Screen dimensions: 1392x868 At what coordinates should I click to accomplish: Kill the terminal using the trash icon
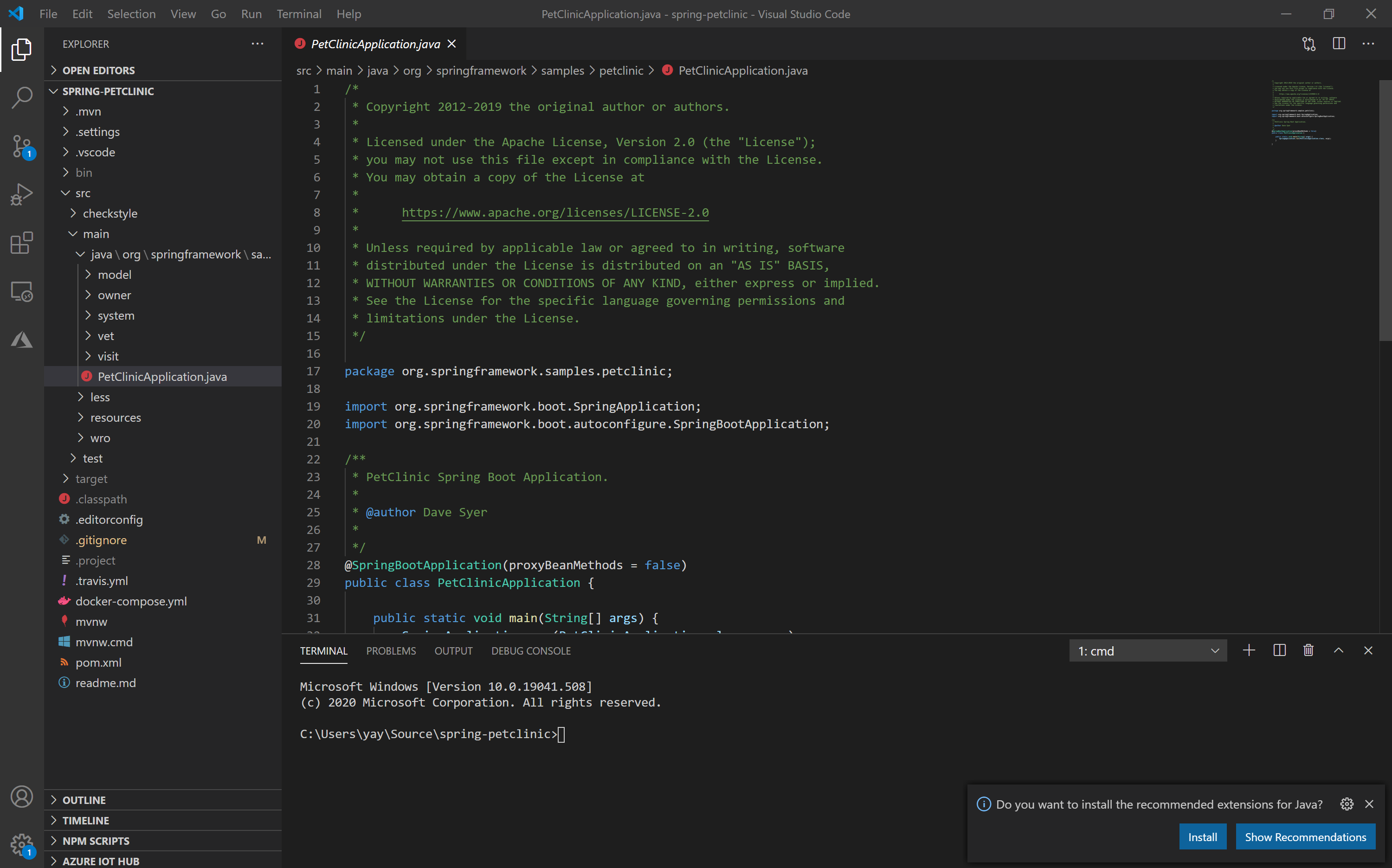1308,650
